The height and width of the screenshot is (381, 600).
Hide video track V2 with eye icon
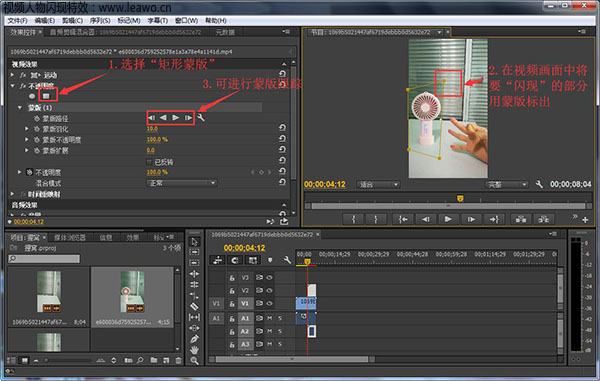pyautogui.click(x=270, y=291)
